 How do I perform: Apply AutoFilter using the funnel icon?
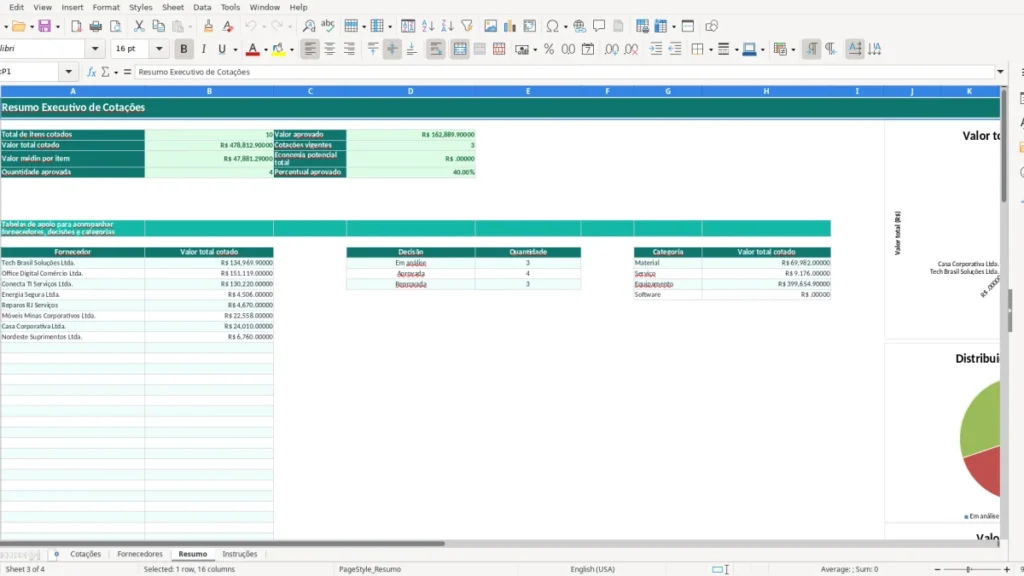[x=467, y=26]
